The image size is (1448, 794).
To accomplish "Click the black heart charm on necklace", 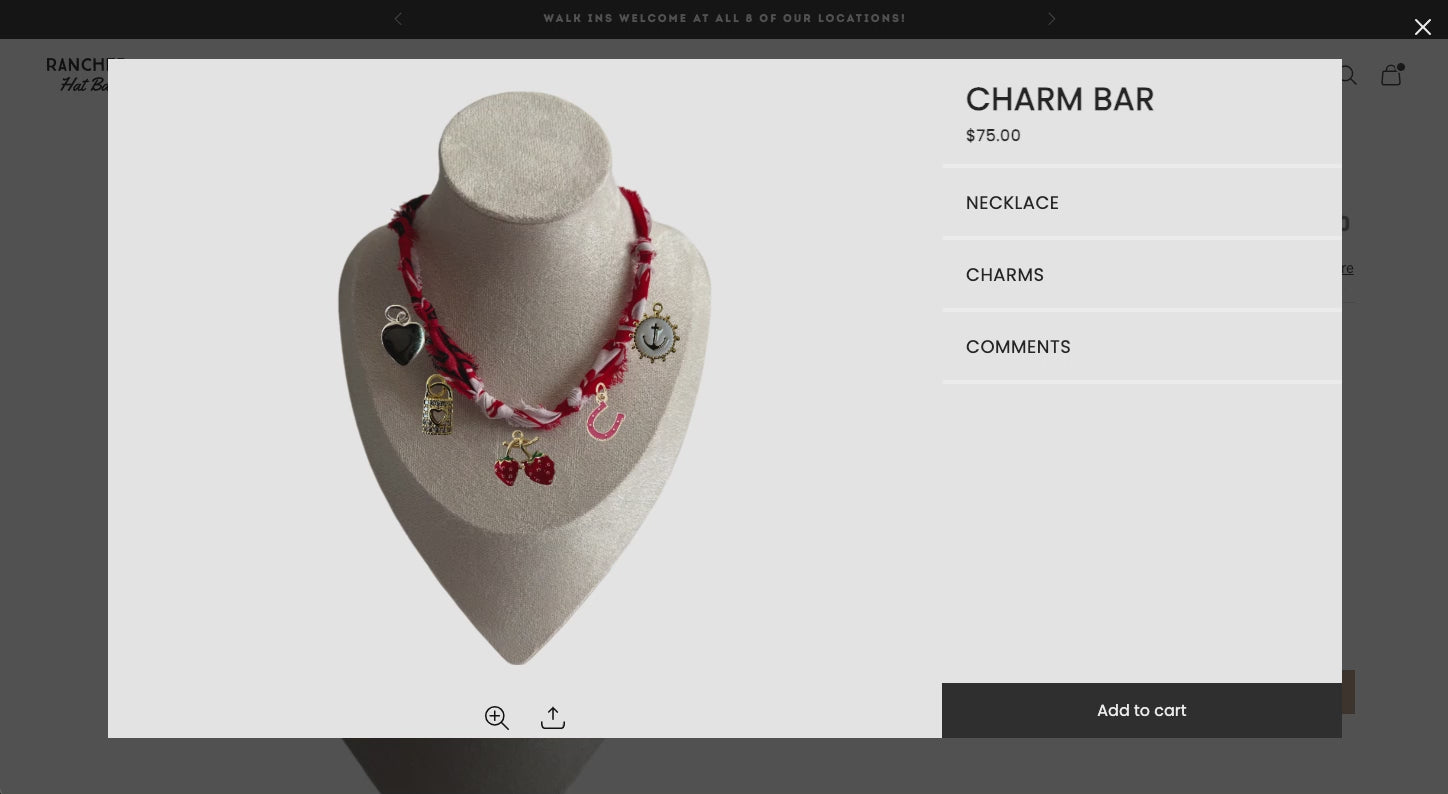I will pos(402,336).
